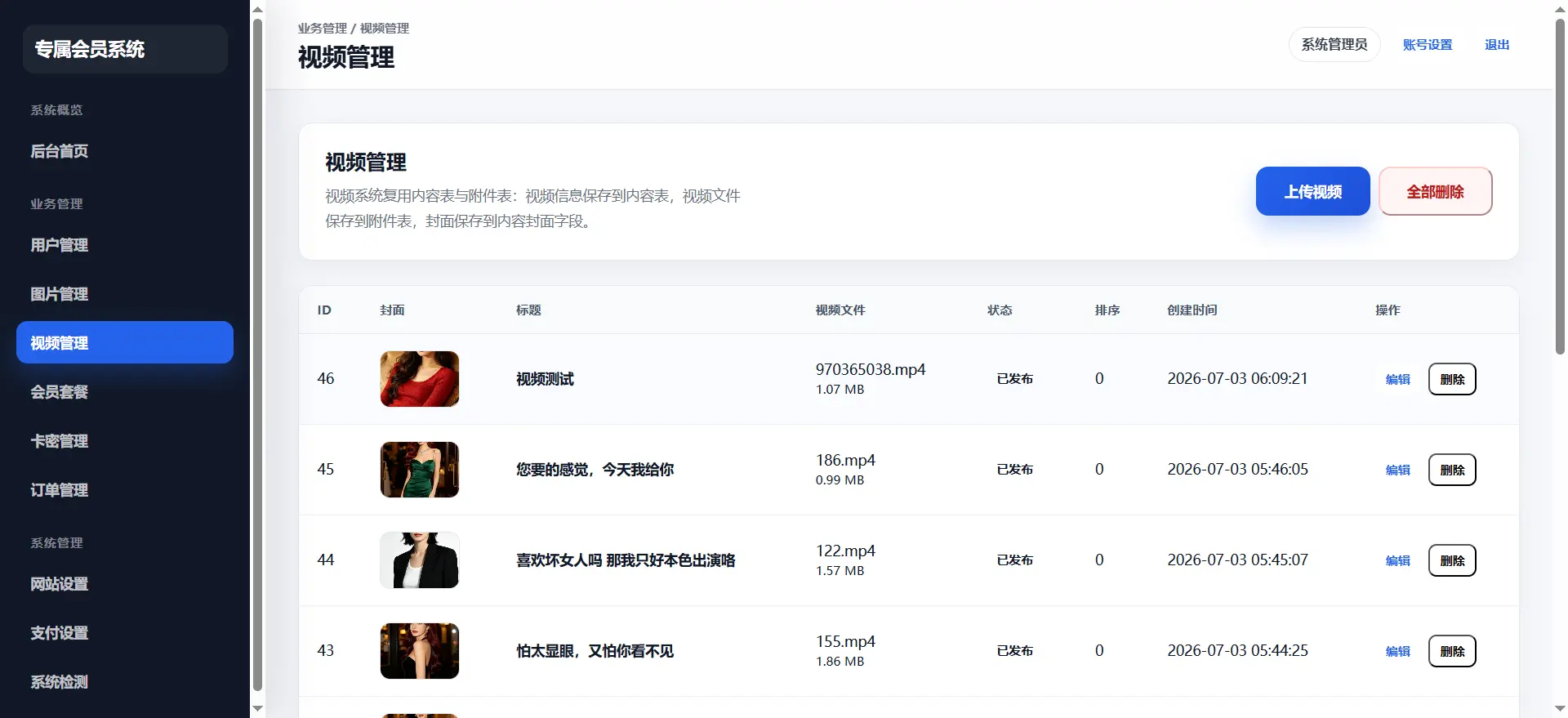Click file name 186.mp4
The width and height of the screenshot is (1568, 718).
845,460
